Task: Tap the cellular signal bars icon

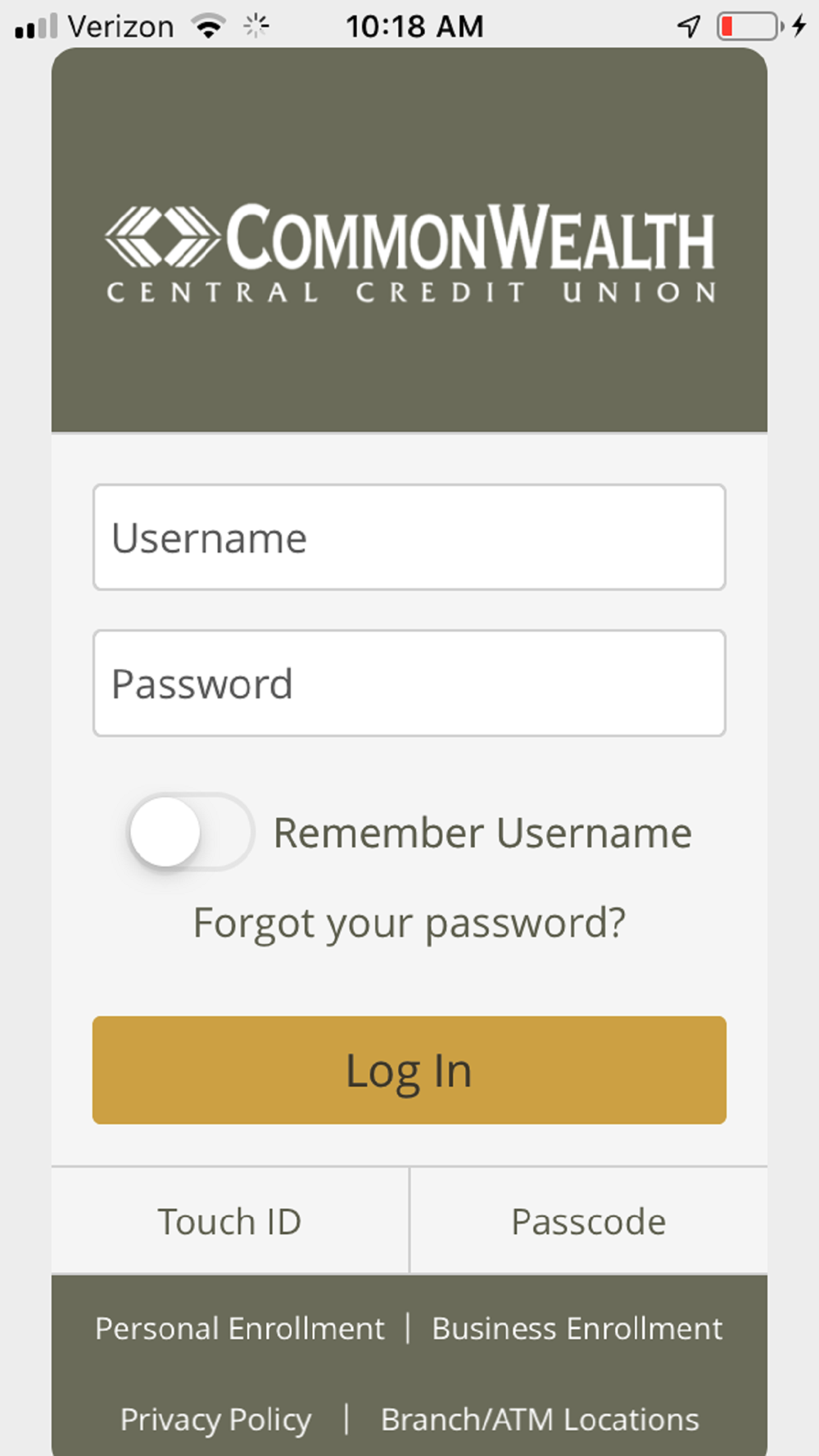Action: 37,27
